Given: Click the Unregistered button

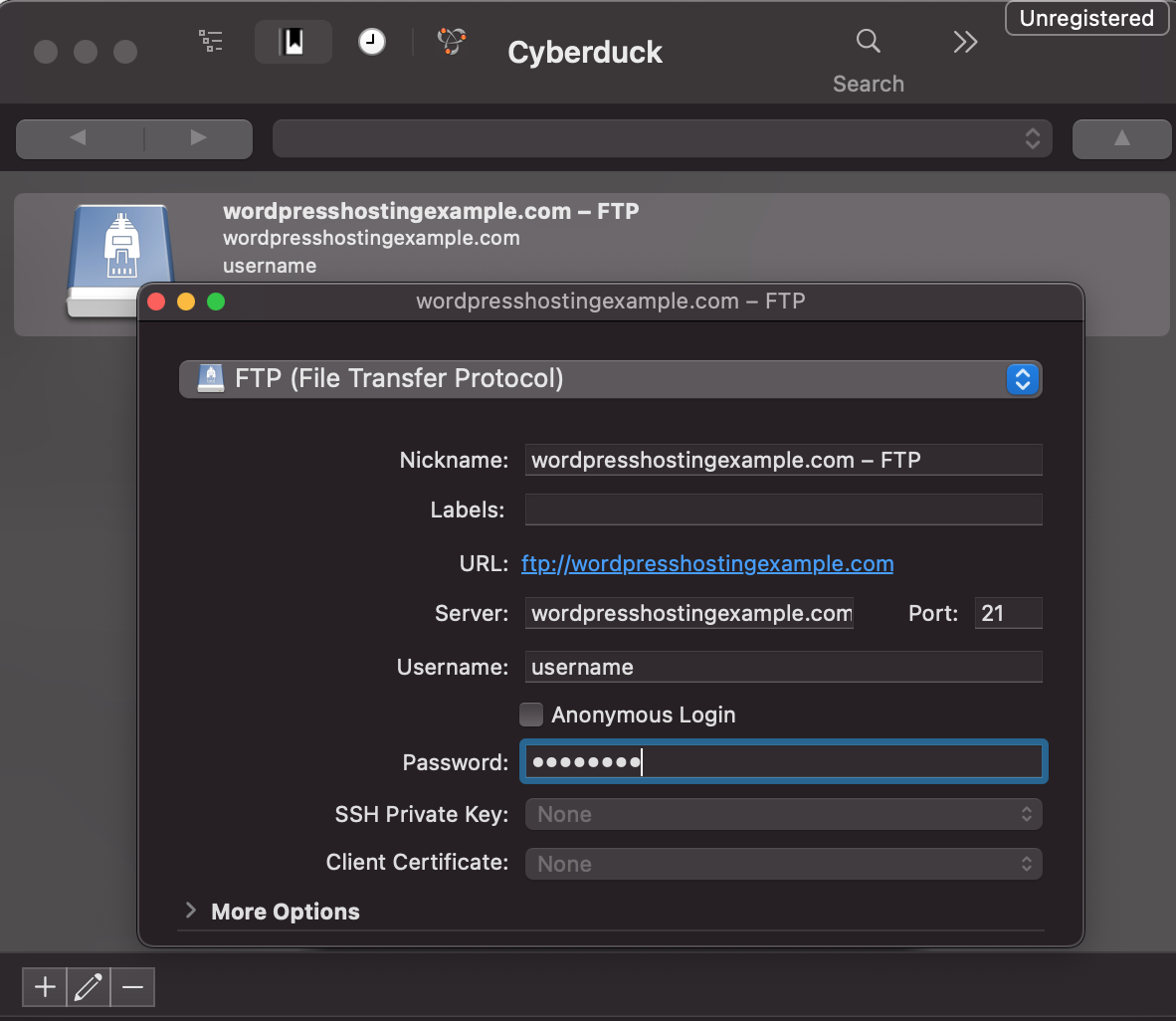Looking at the screenshot, I should click(1086, 18).
